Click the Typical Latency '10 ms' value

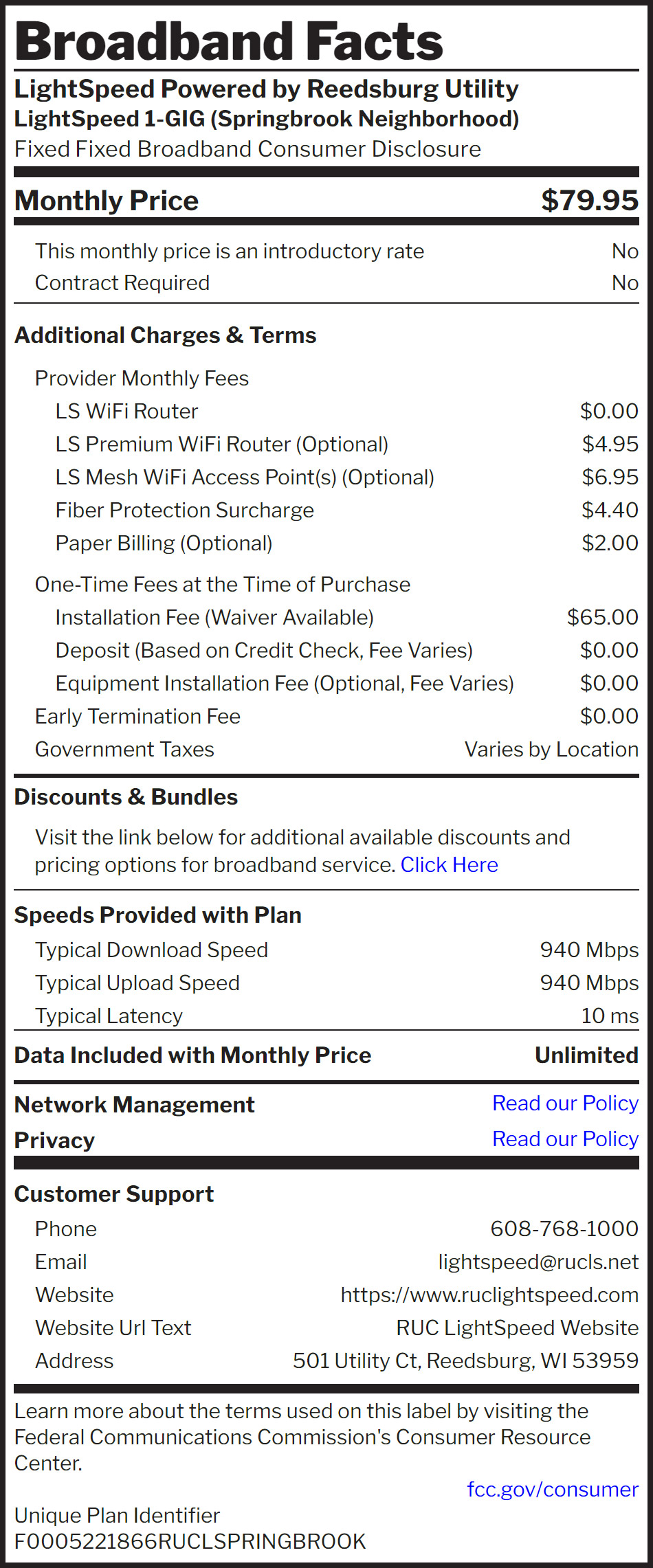pos(610,1016)
